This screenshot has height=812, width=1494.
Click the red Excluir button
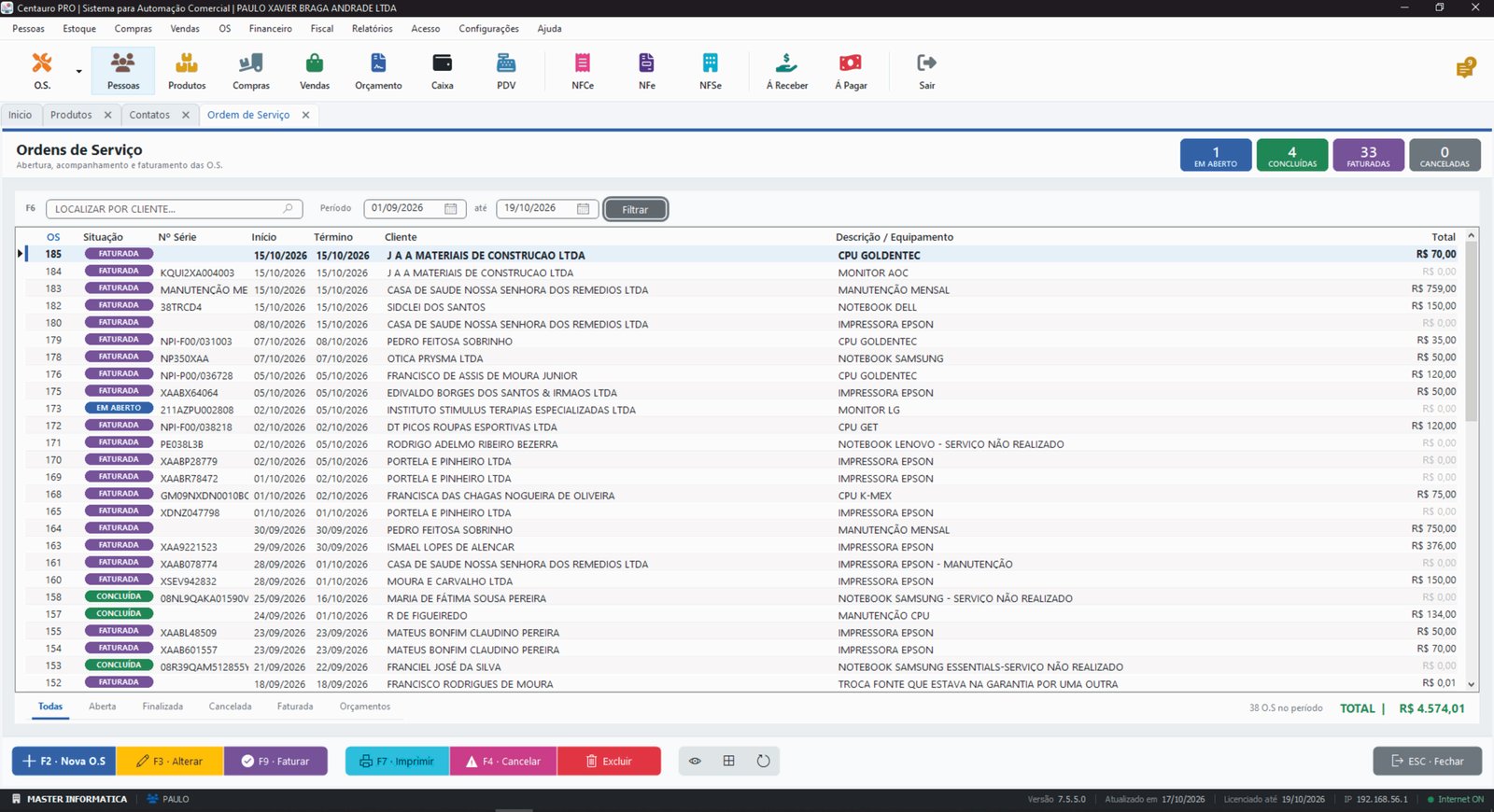(x=609, y=761)
